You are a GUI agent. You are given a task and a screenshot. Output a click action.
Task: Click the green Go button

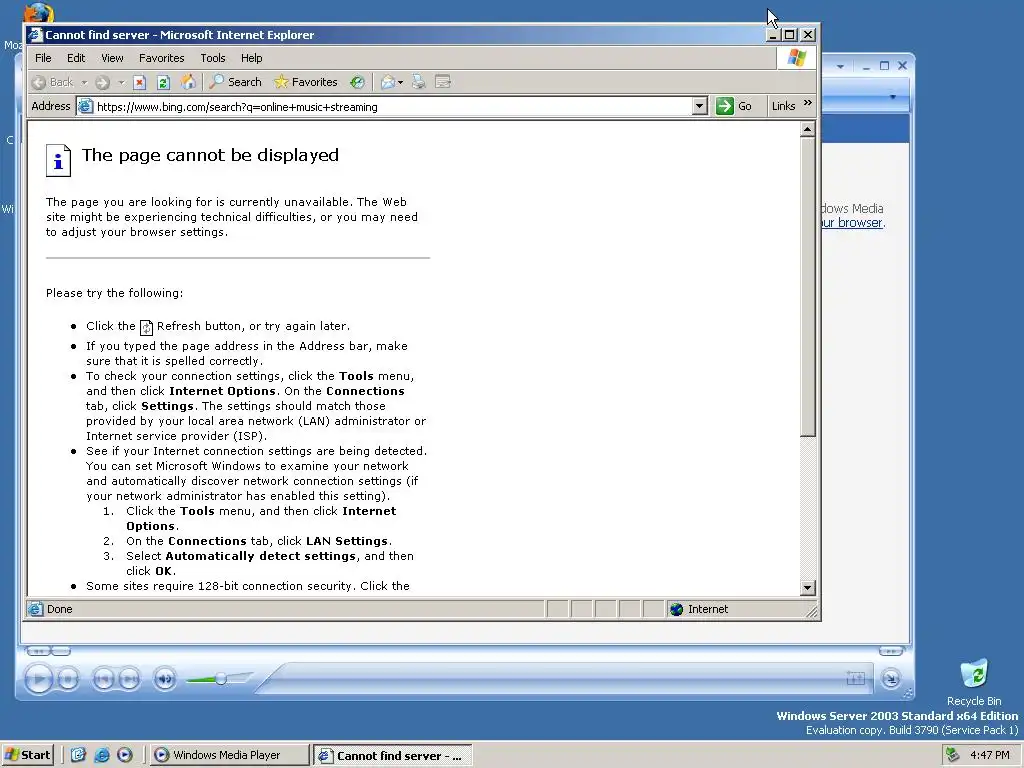coord(734,106)
